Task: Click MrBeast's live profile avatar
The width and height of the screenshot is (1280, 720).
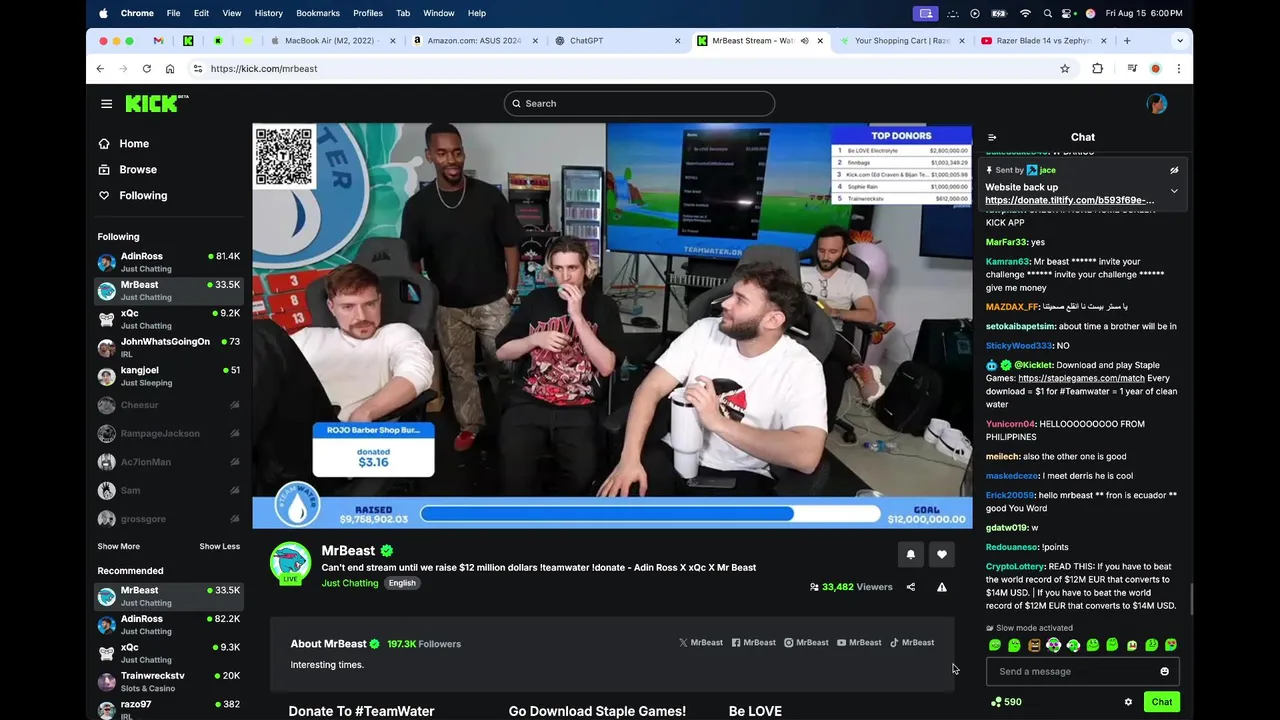Action: click(x=290, y=563)
